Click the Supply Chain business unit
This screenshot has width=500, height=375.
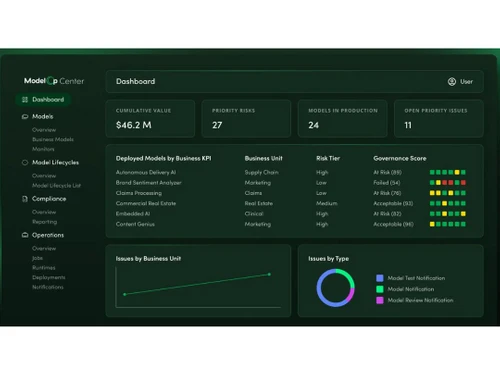pos(262,172)
